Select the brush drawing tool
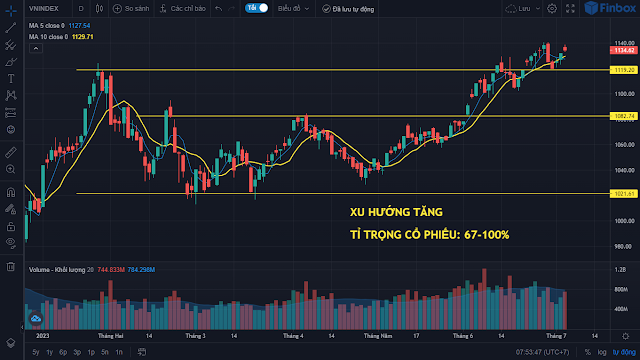 [x=11, y=62]
